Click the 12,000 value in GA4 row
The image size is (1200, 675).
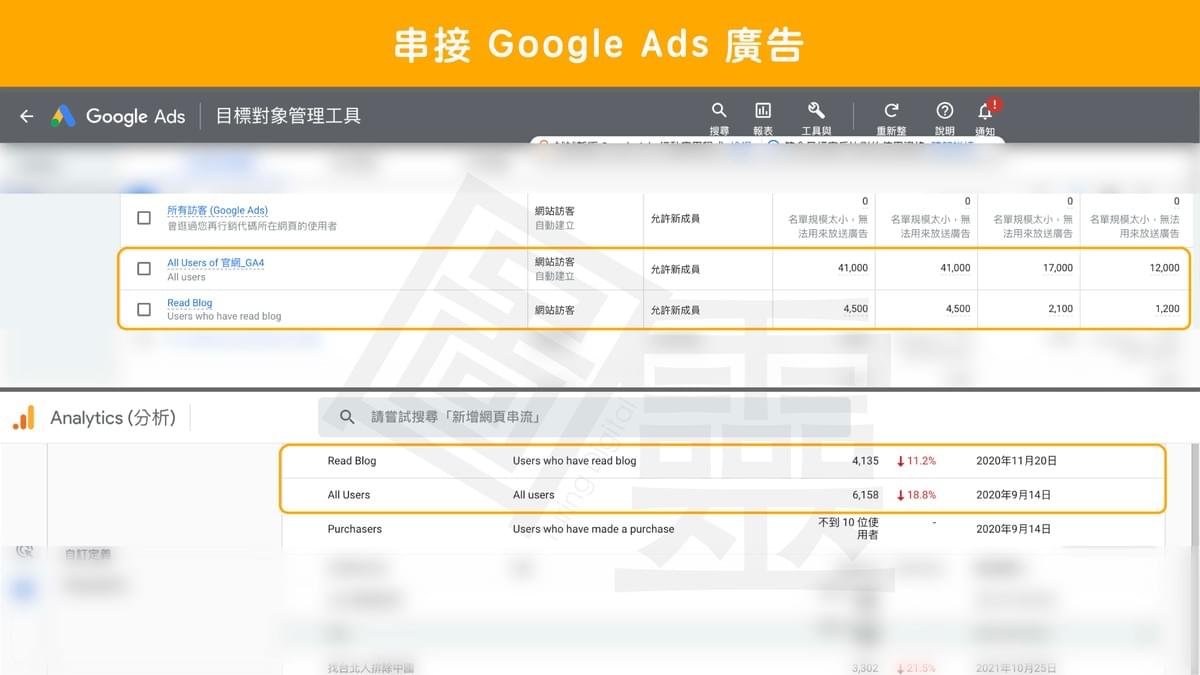(1164, 268)
